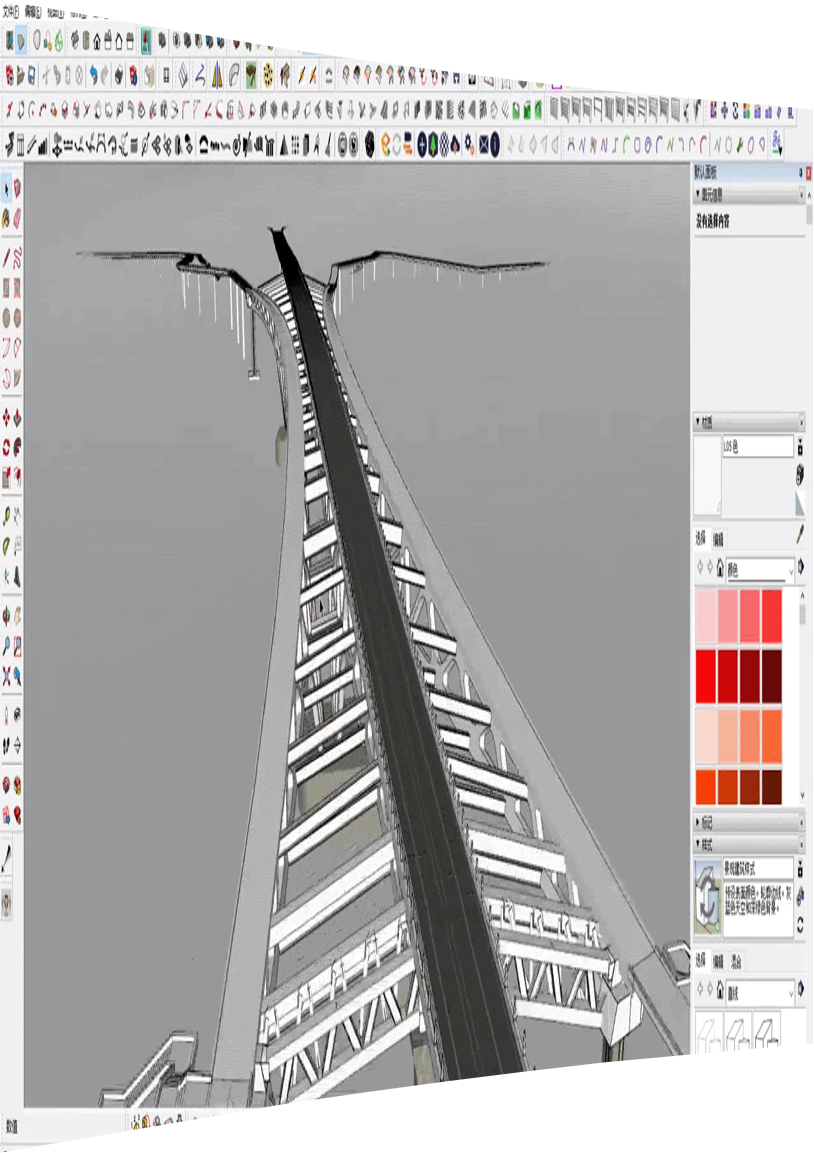The width and height of the screenshot is (814, 1153).
Task: Pick the eyedropper sample paint icon
Action: click(799, 535)
